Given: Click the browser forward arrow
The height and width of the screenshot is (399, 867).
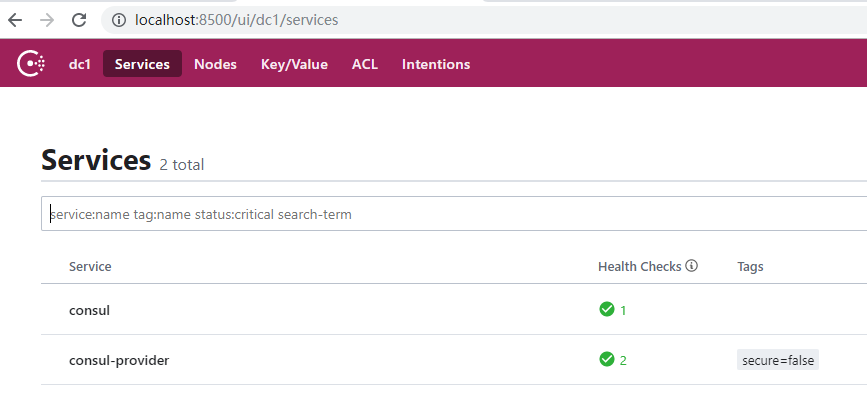Looking at the screenshot, I should (48, 20).
